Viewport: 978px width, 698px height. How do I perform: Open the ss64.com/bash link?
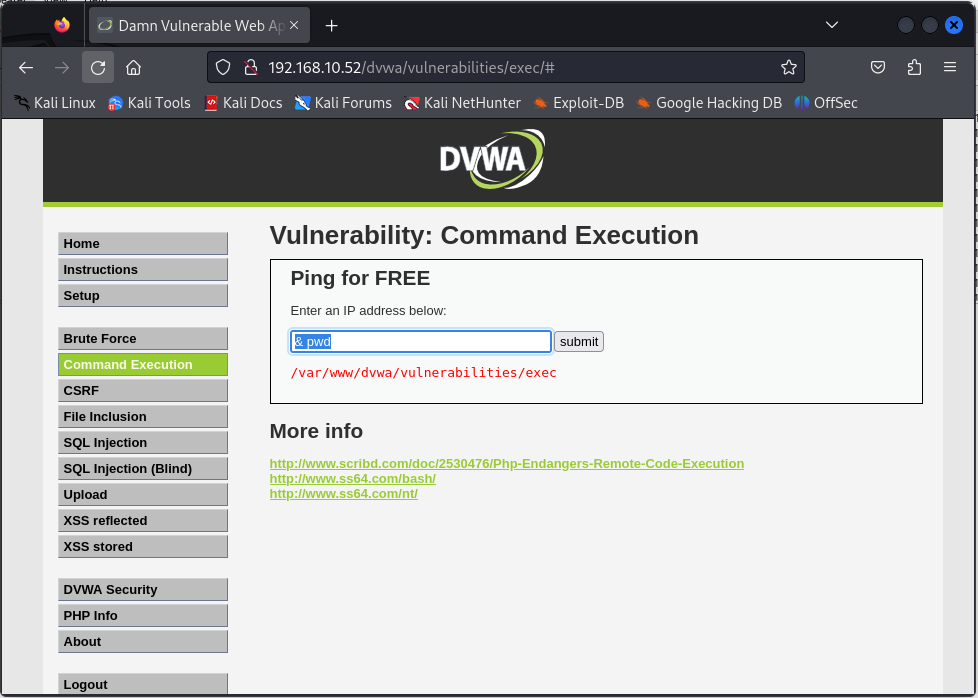[x=352, y=478]
